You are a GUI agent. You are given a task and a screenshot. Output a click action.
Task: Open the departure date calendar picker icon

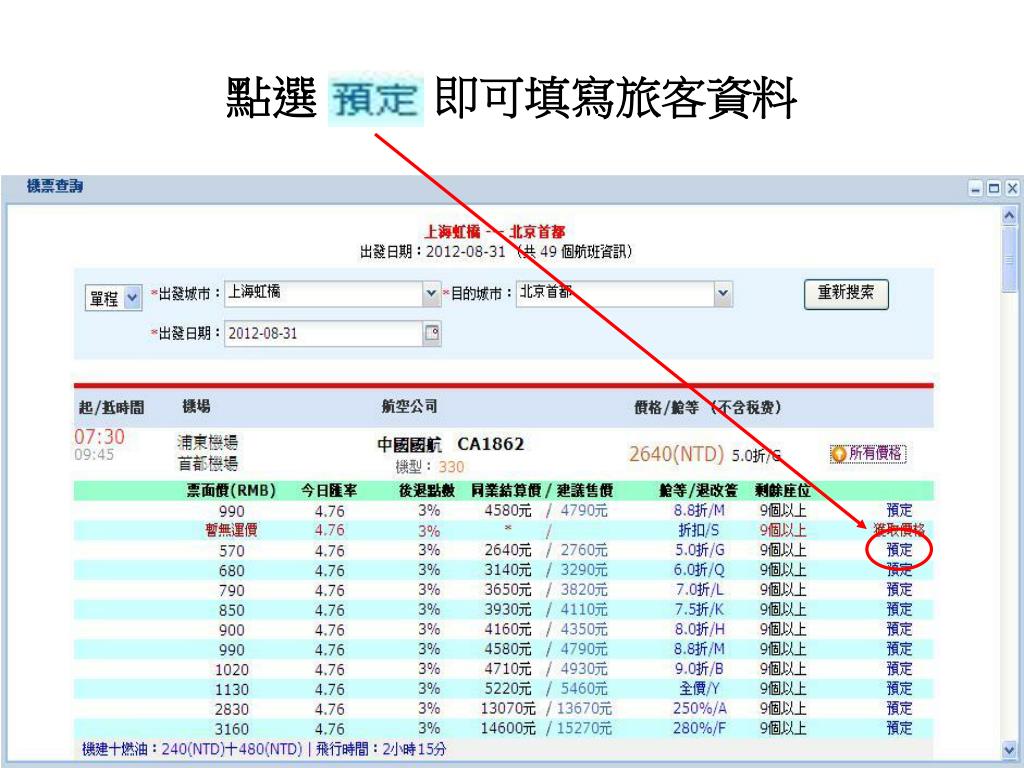coord(432,333)
